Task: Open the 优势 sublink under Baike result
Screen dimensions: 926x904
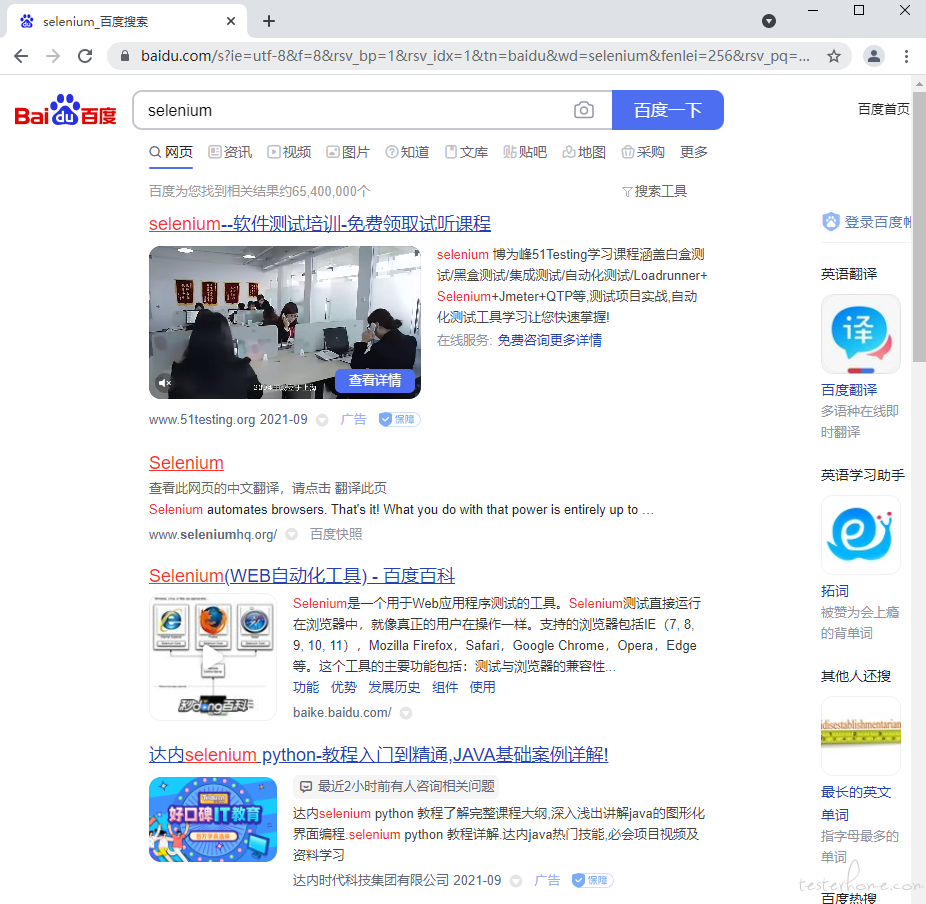Action: click(x=344, y=687)
